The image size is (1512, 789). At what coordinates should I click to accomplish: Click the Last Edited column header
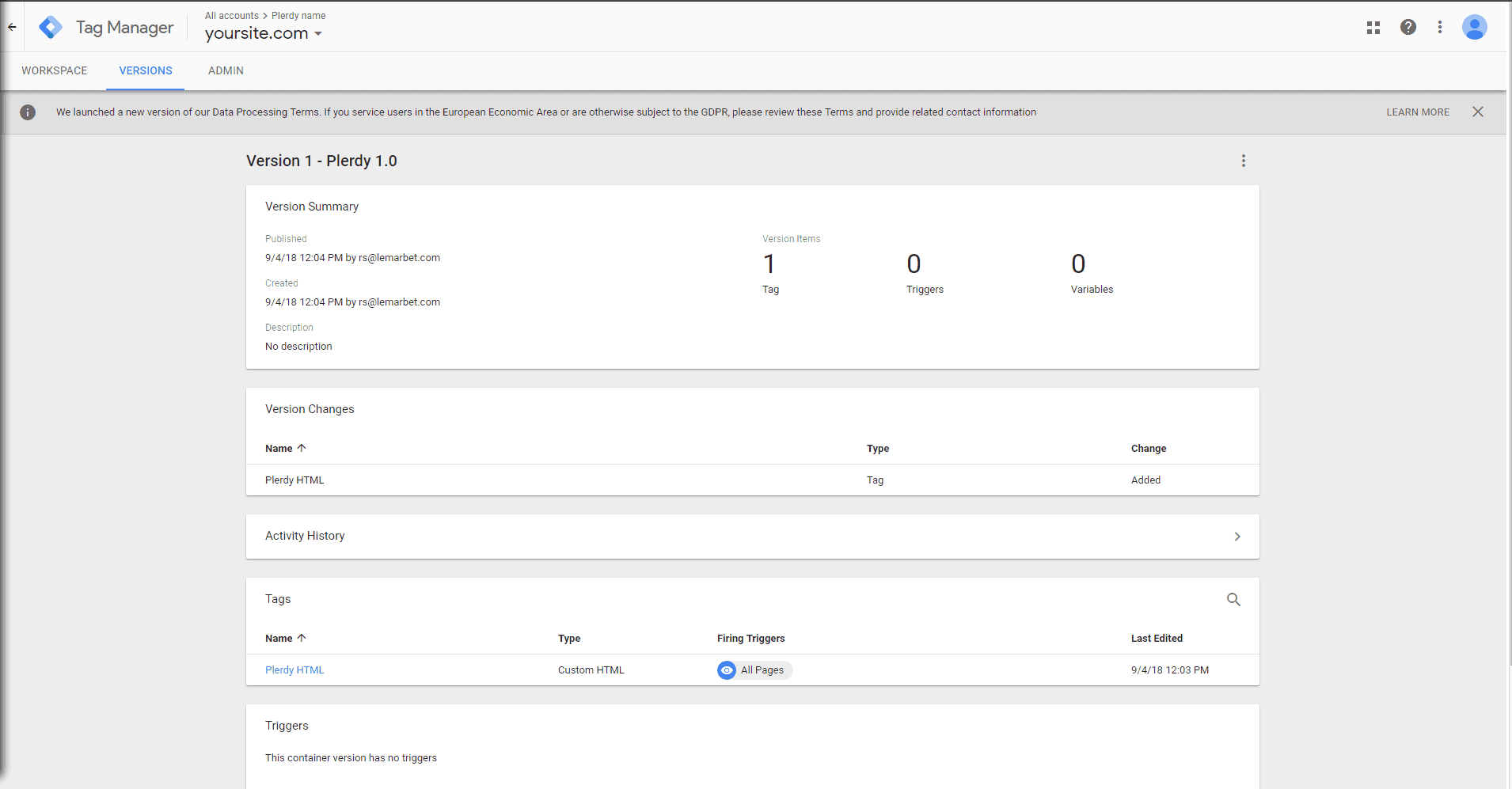coord(1157,639)
